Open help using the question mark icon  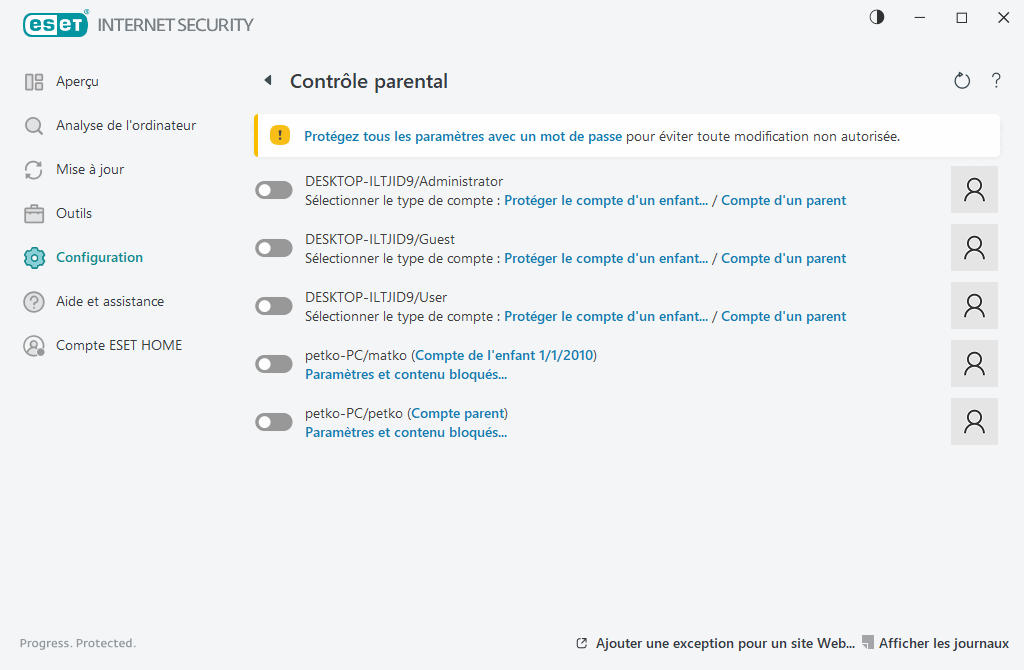click(x=996, y=80)
